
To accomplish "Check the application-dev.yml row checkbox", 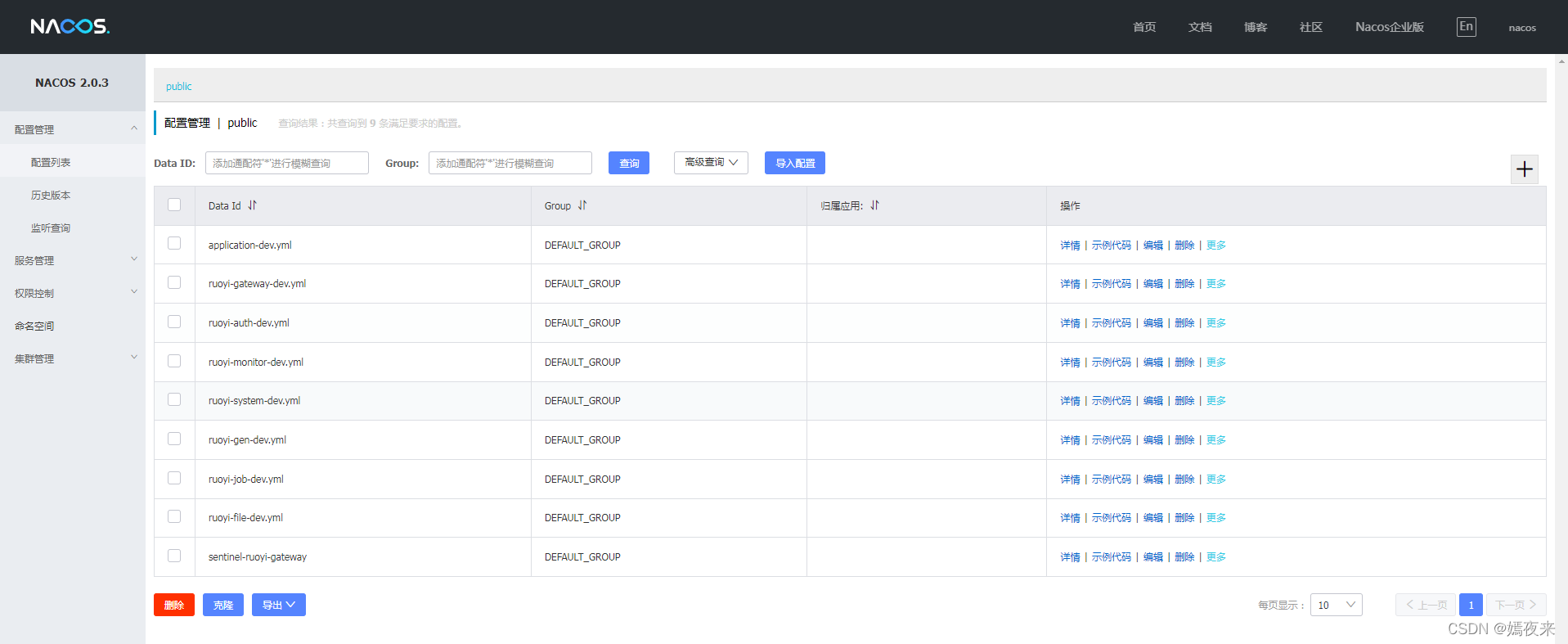I will click(x=174, y=244).
